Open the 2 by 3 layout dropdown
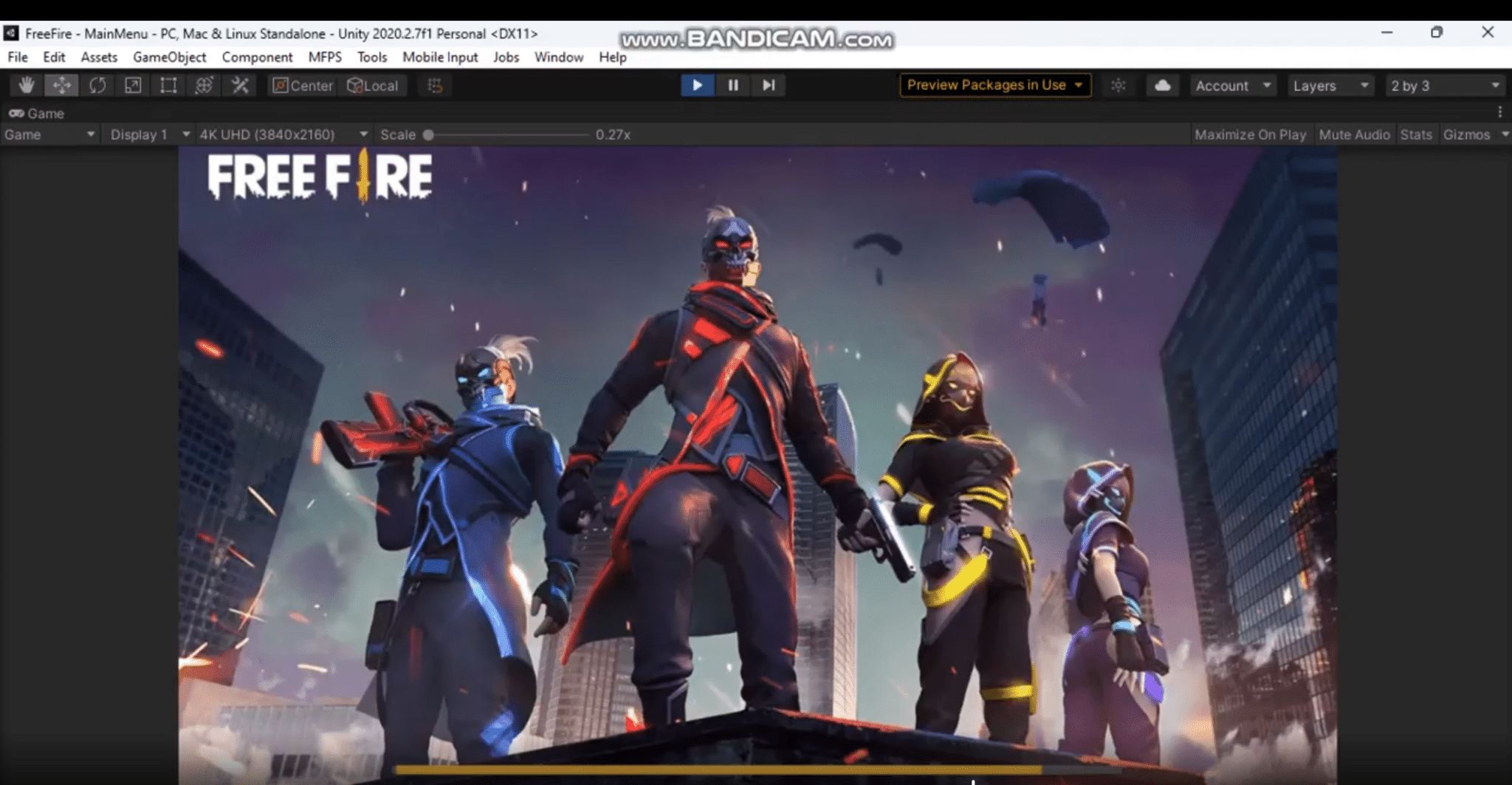This screenshot has height=785, width=1512. coord(1445,86)
